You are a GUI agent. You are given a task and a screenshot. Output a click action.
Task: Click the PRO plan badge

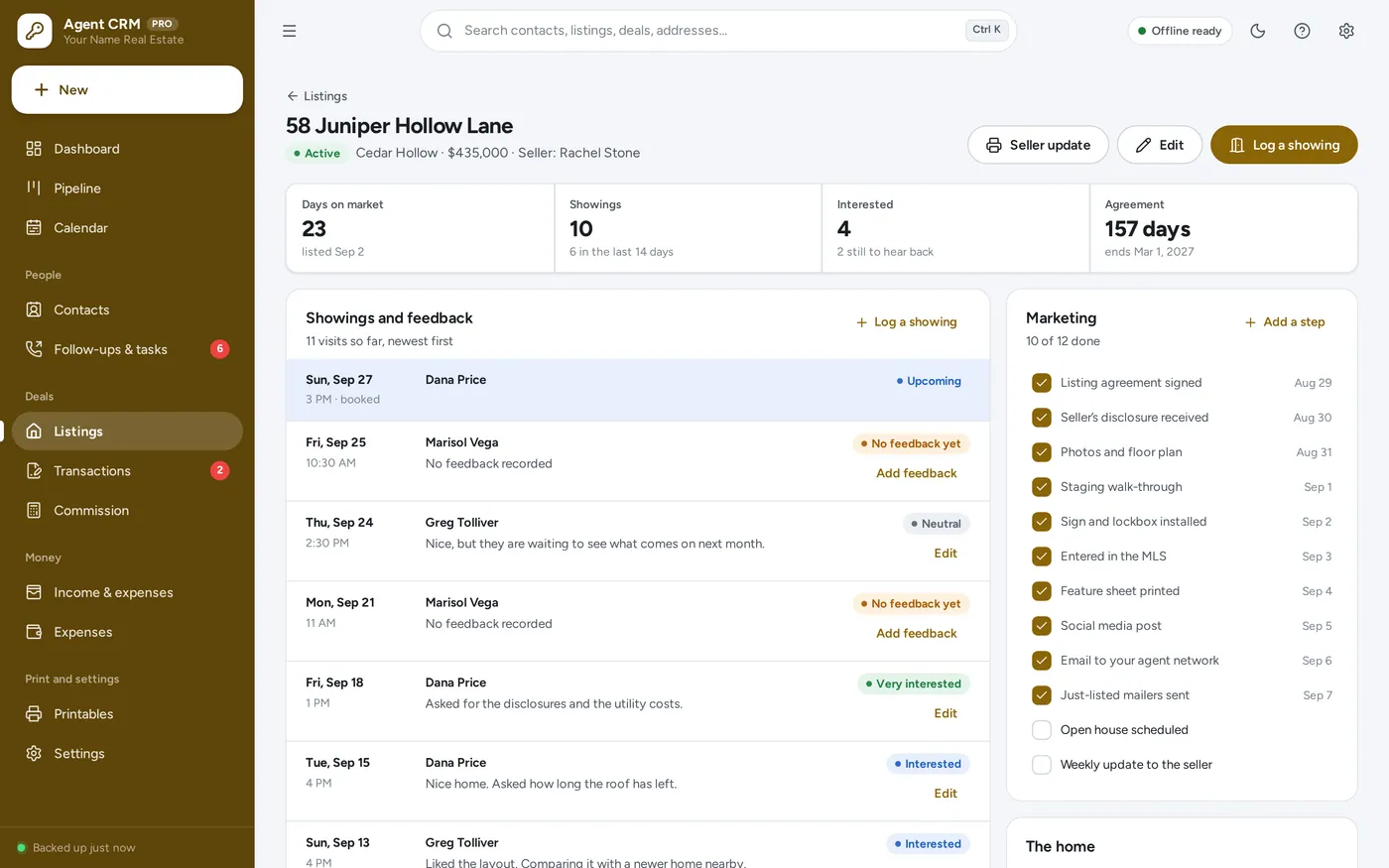click(x=162, y=24)
